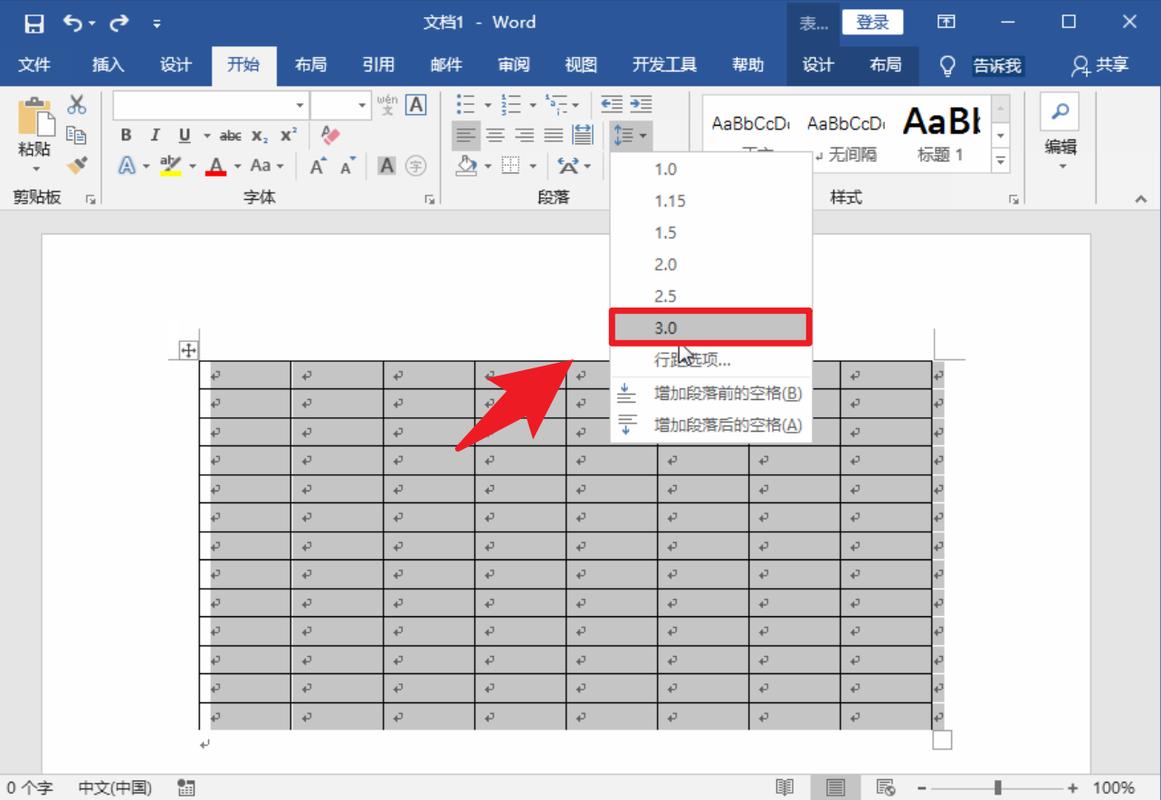Expand the bullet list dropdown arrow
The image size is (1161, 800).
pyautogui.click(x=487, y=105)
